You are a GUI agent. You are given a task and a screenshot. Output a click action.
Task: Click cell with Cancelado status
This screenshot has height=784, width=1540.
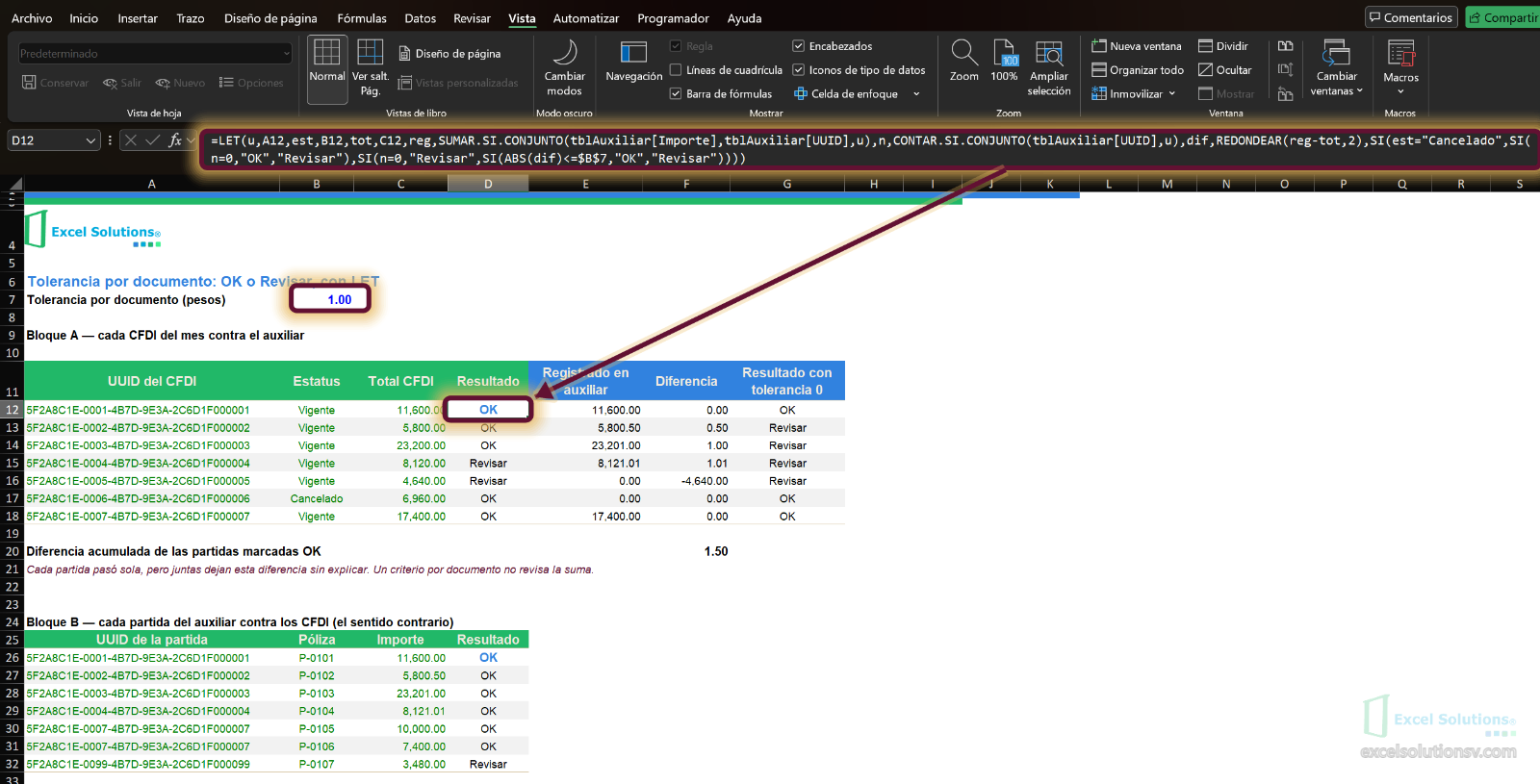(317, 498)
